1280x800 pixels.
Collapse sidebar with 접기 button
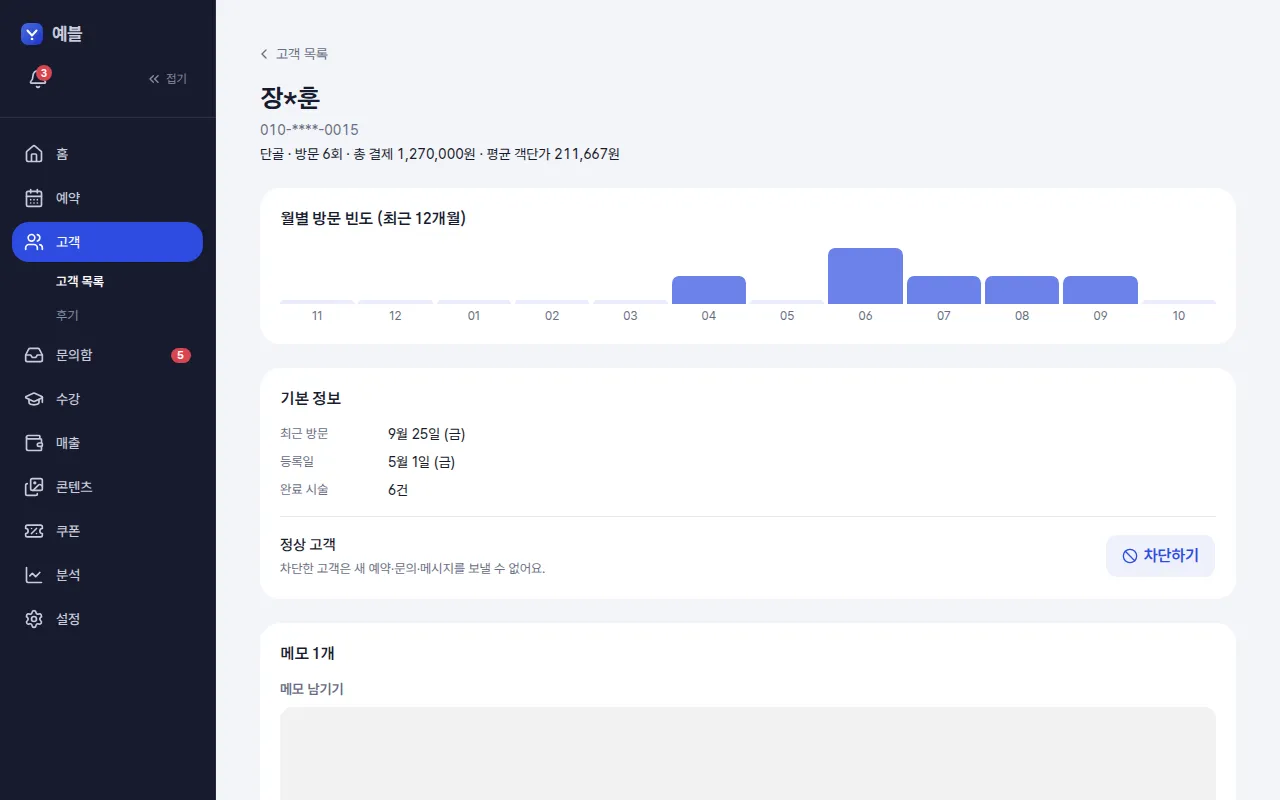(x=168, y=79)
